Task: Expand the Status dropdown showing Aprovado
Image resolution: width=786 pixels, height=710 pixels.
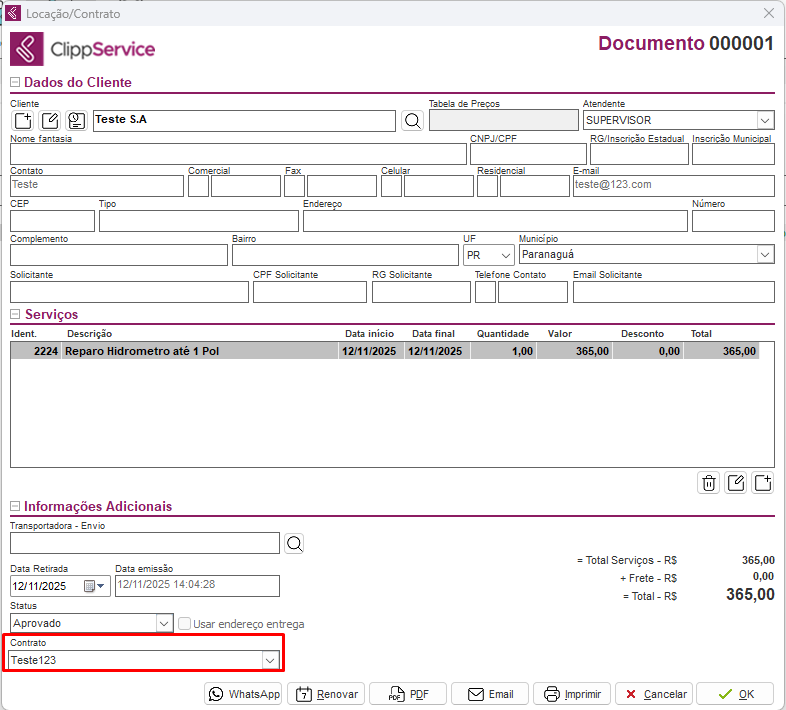Action: pos(165,623)
